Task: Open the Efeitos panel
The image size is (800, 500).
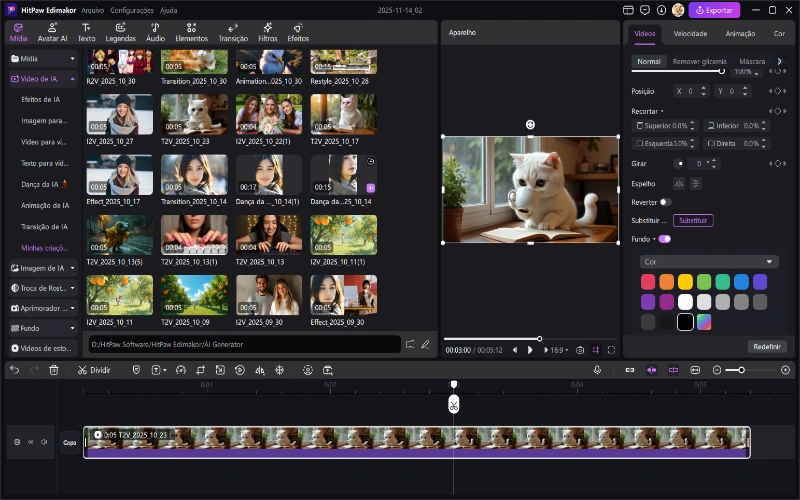Action: click(298, 30)
